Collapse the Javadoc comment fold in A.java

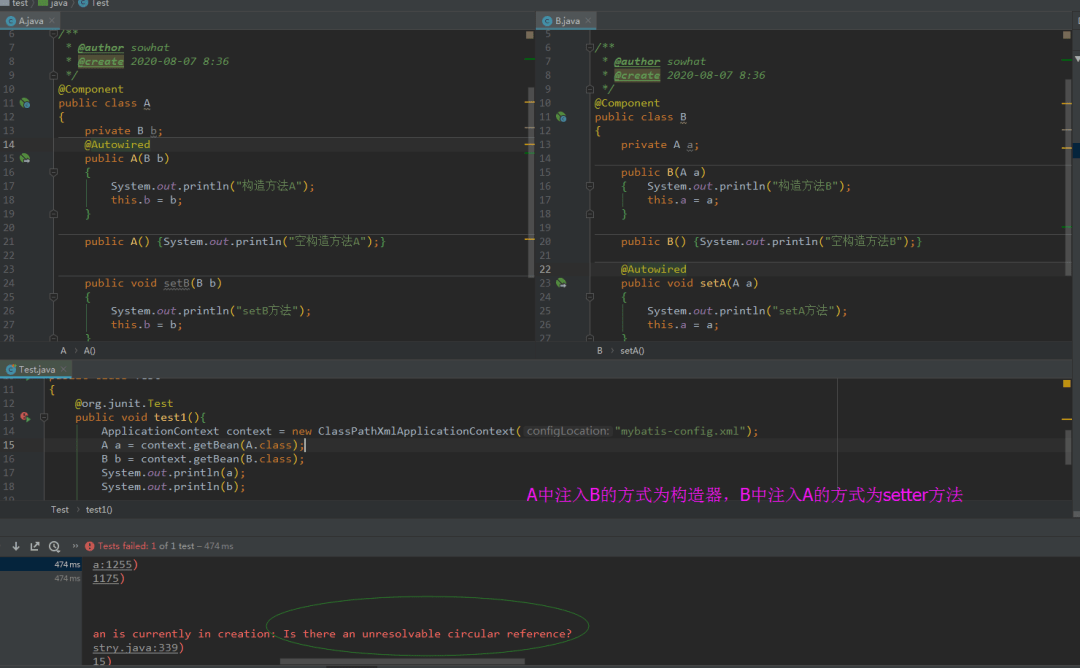click(53, 34)
